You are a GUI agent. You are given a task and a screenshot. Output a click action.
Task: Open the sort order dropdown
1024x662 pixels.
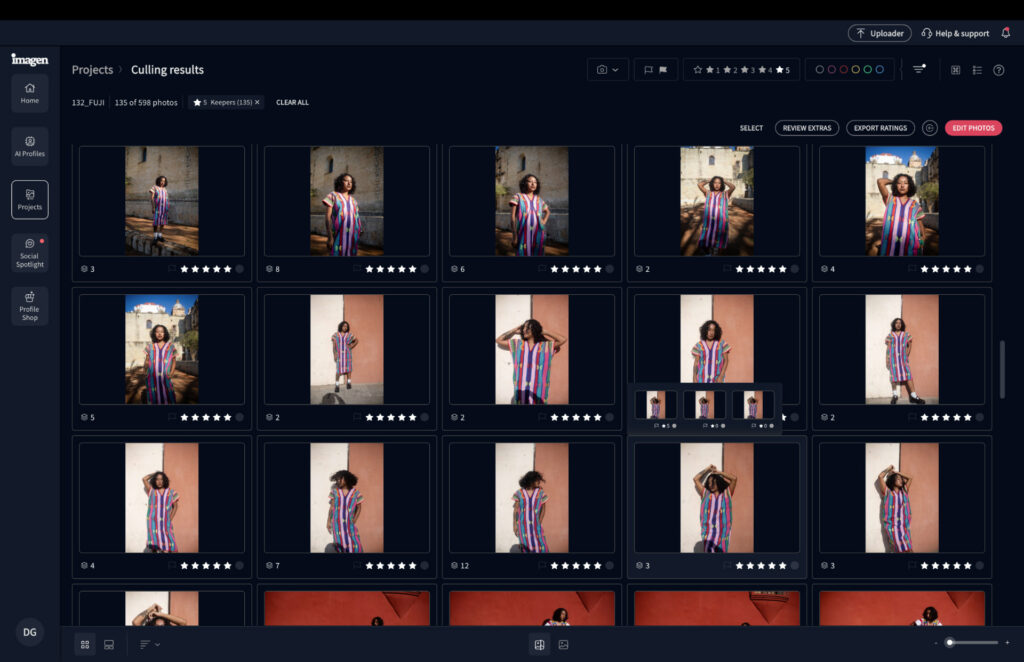[150, 644]
